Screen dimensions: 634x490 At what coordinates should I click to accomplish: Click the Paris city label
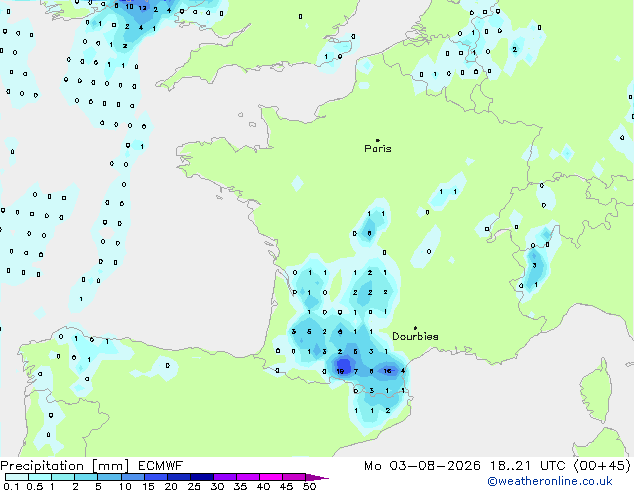coord(378,149)
